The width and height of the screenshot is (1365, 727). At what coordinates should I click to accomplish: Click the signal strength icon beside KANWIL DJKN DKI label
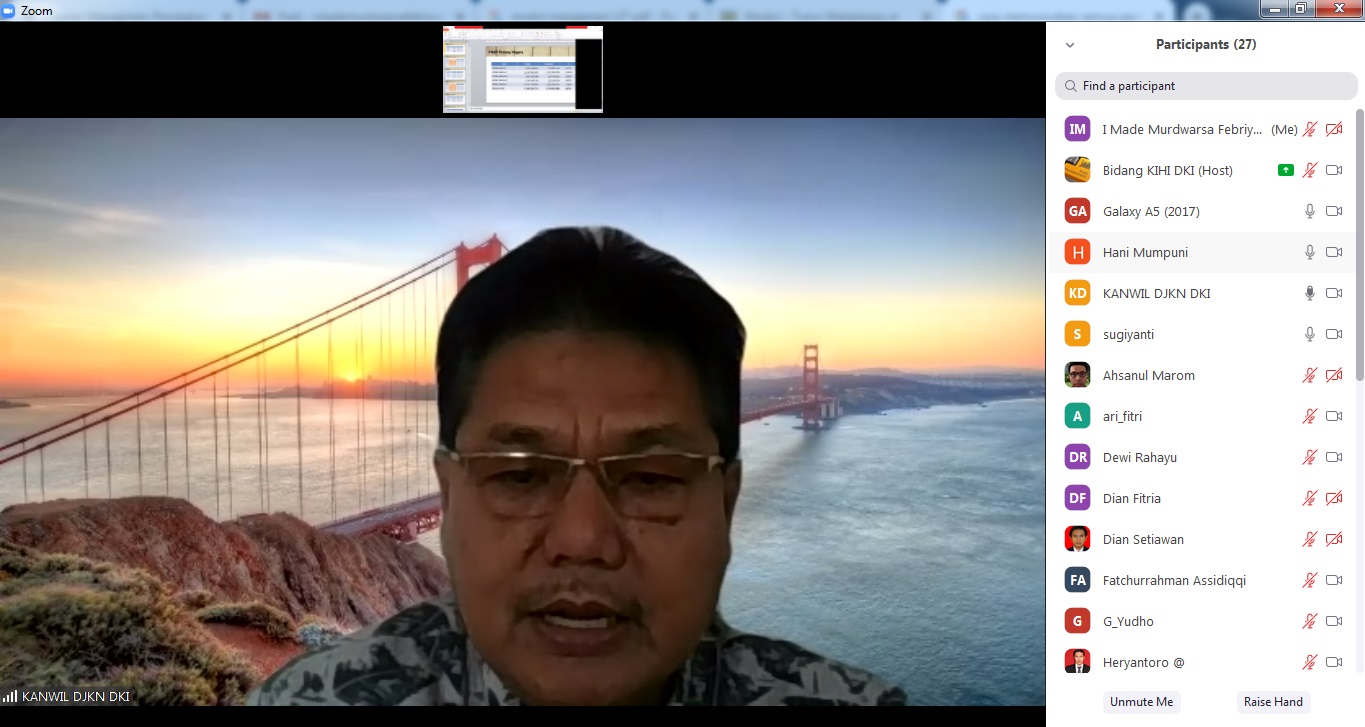11,696
